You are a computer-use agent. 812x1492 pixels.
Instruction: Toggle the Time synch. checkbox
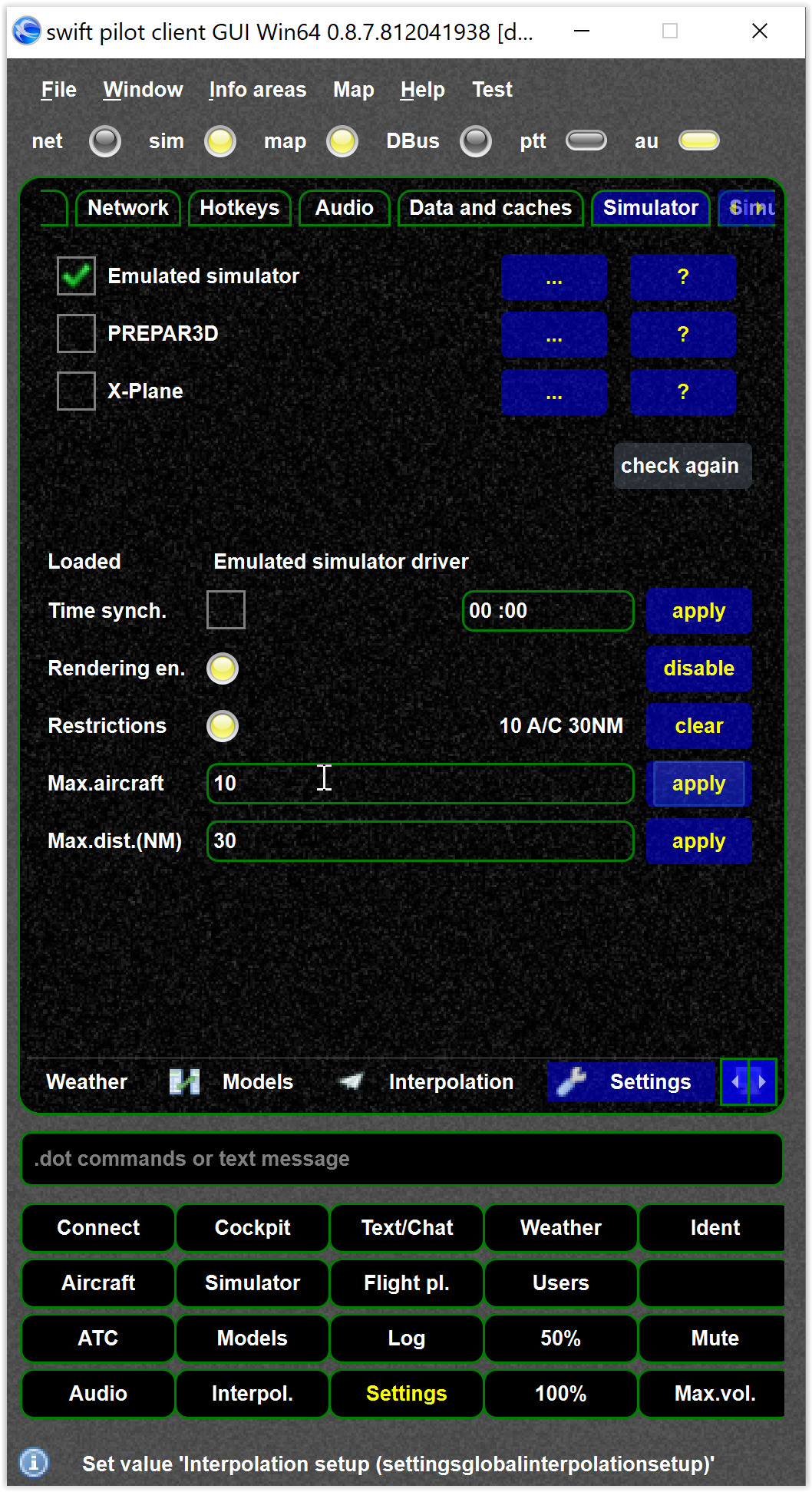click(226, 610)
